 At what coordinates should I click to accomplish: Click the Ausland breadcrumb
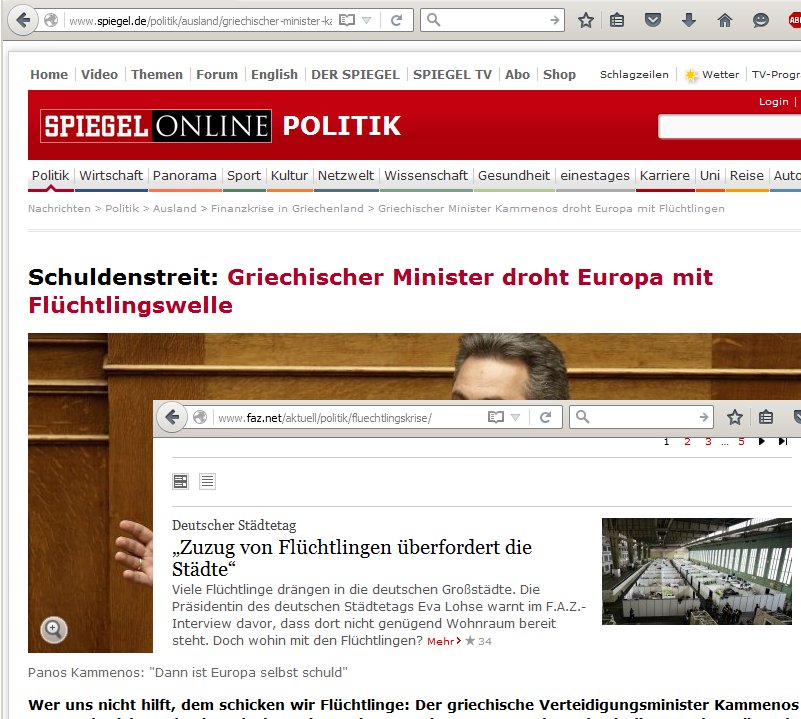coord(175,208)
